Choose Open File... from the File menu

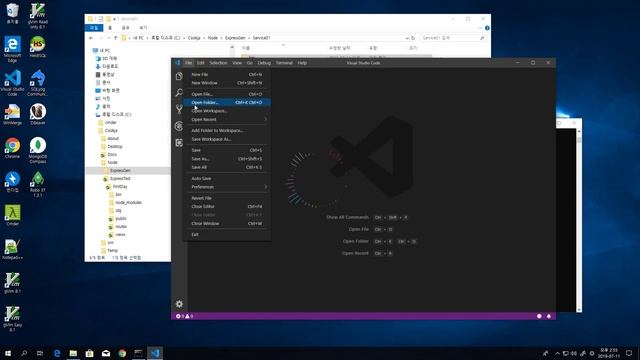(x=227, y=94)
